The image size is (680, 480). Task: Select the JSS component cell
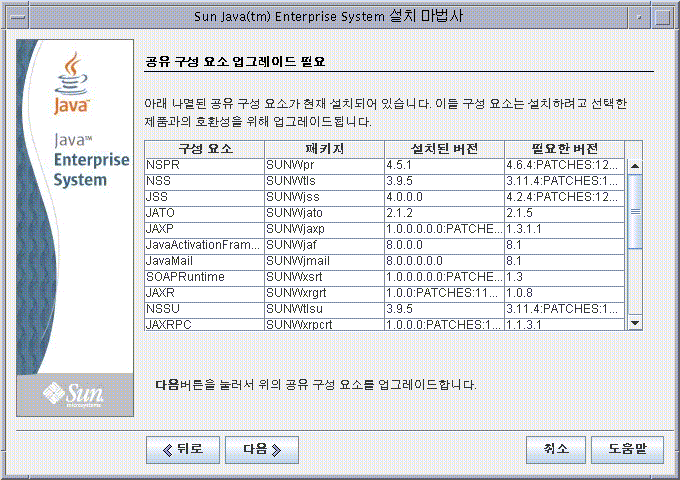pos(205,197)
